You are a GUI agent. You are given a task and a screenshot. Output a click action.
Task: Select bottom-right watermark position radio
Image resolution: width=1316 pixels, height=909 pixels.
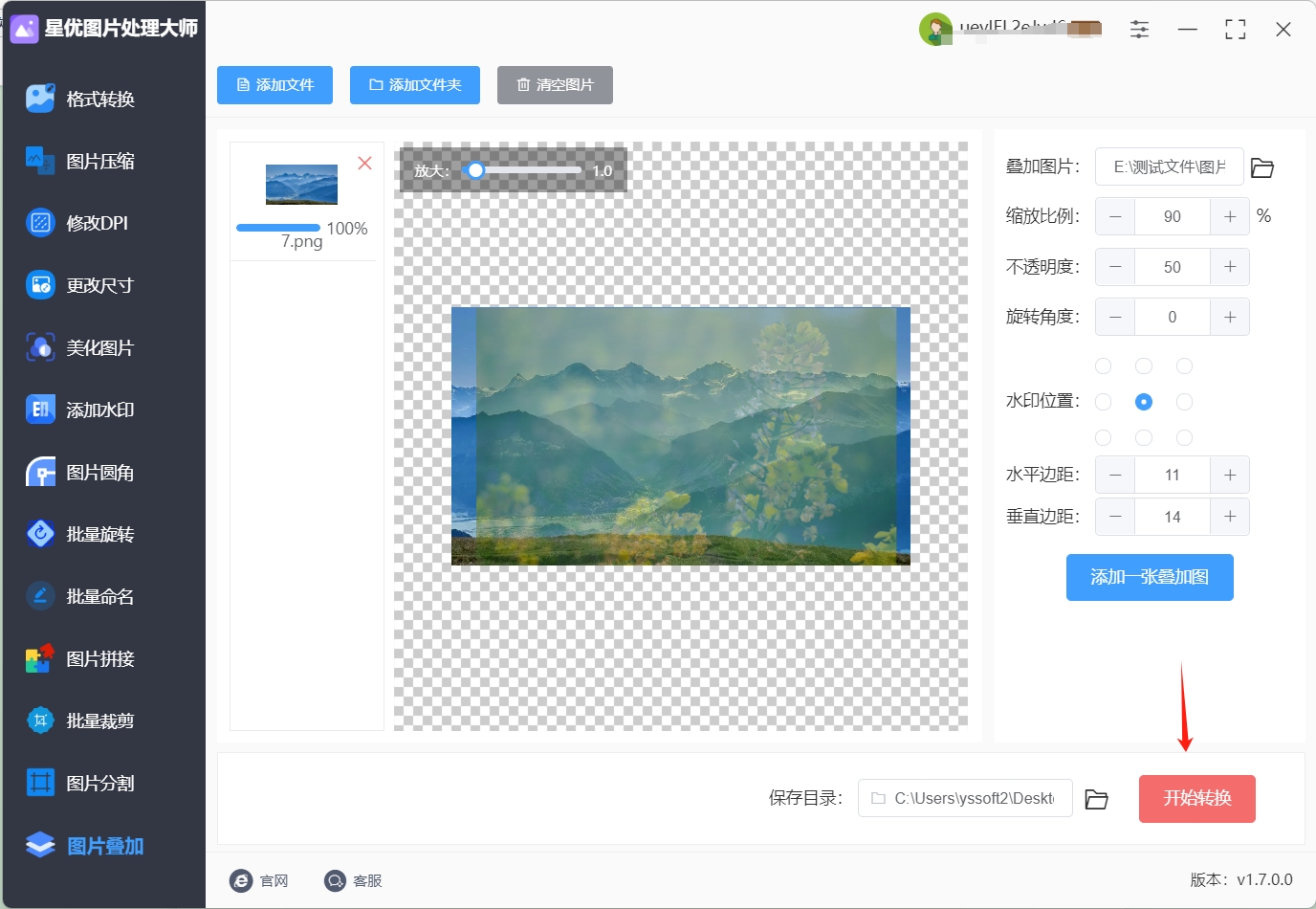(1184, 437)
